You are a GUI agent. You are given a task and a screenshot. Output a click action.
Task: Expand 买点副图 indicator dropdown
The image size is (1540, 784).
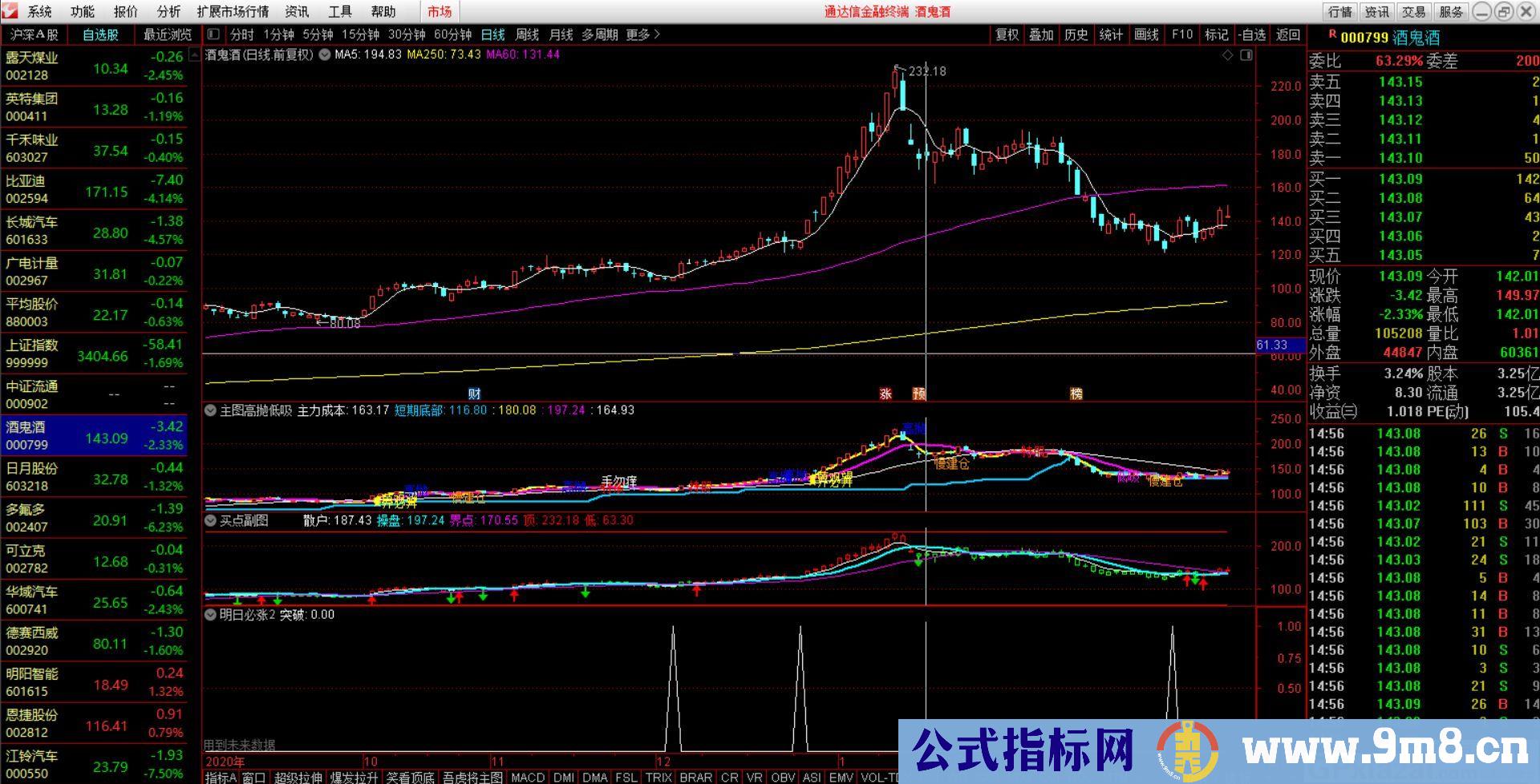point(211,520)
